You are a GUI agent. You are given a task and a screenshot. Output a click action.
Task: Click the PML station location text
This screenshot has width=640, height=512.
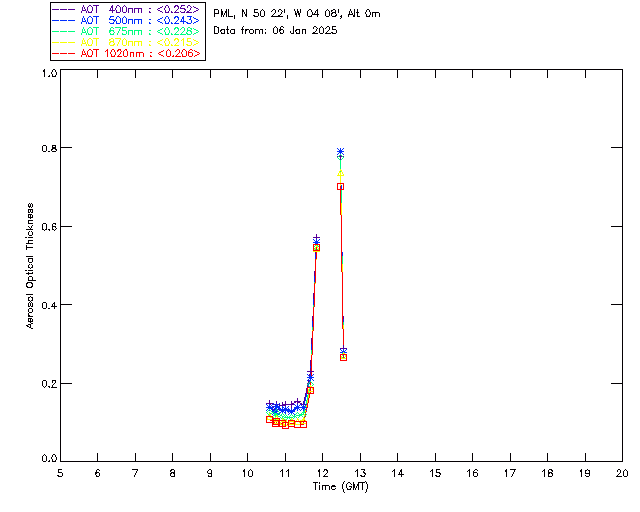(x=297, y=14)
